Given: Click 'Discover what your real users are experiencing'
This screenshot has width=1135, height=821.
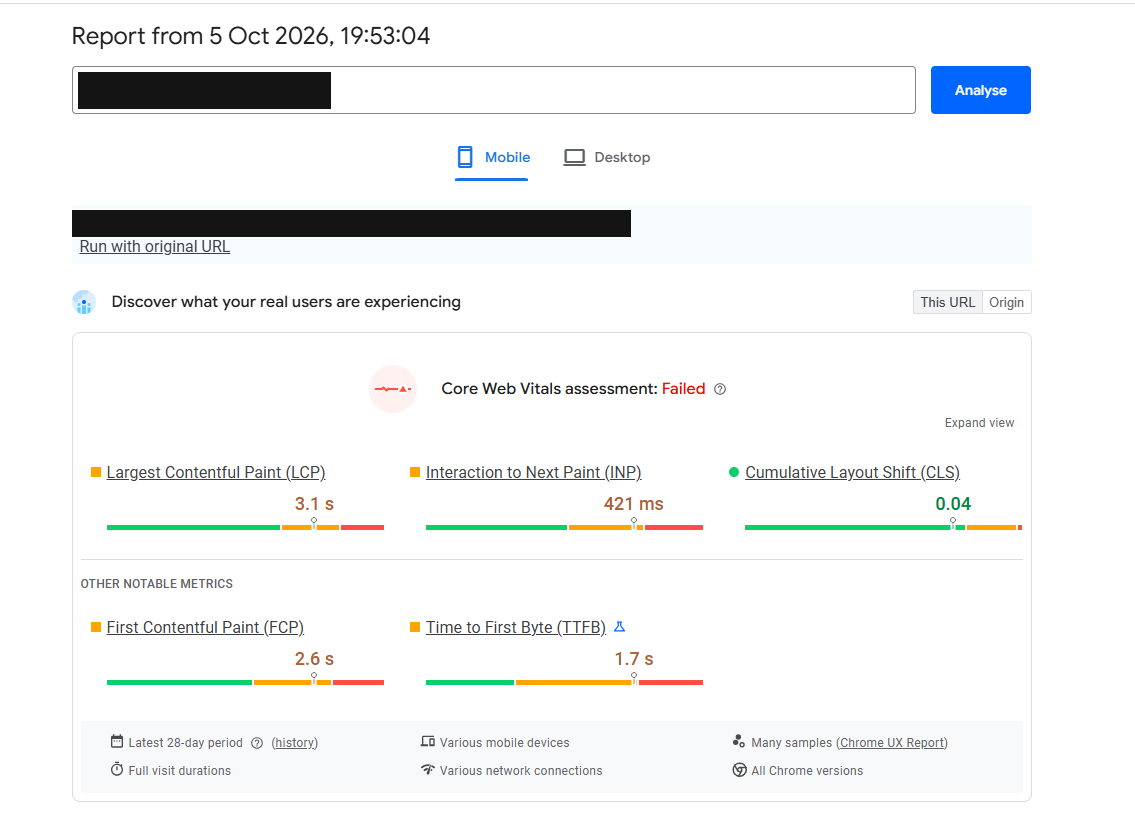Looking at the screenshot, I should tap(286, 303).
